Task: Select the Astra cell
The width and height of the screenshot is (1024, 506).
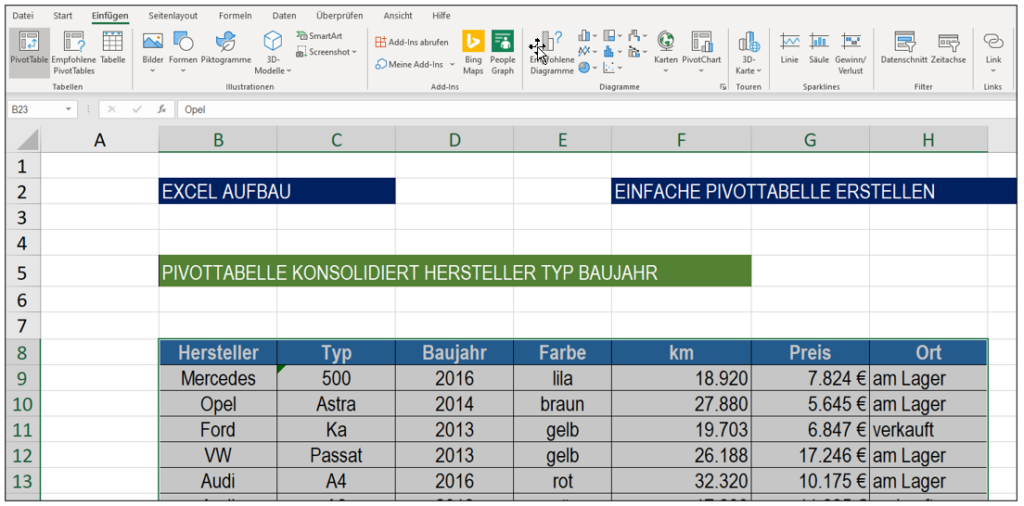Action: (336, 404)
